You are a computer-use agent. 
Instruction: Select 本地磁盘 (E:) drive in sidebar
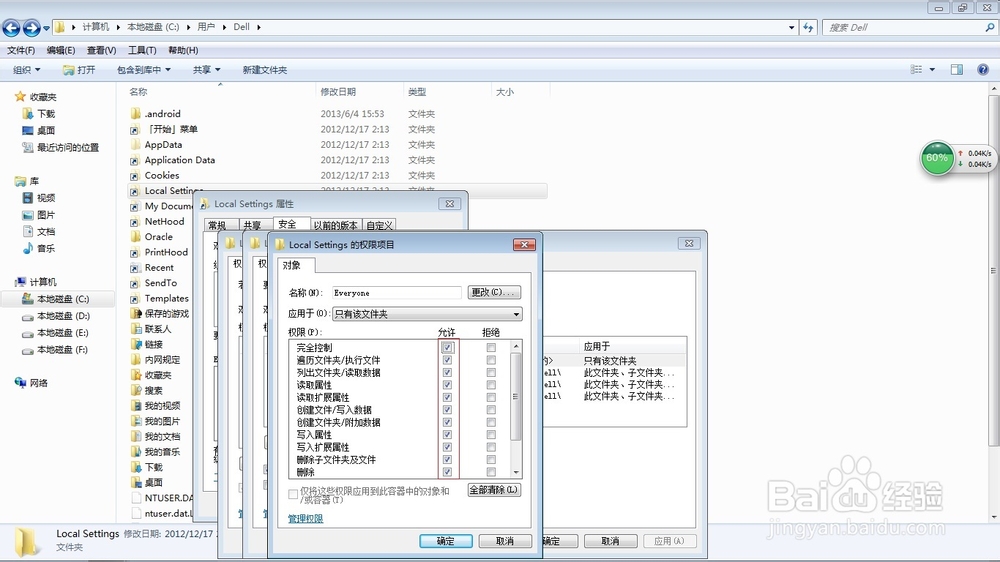click(55, 332)
